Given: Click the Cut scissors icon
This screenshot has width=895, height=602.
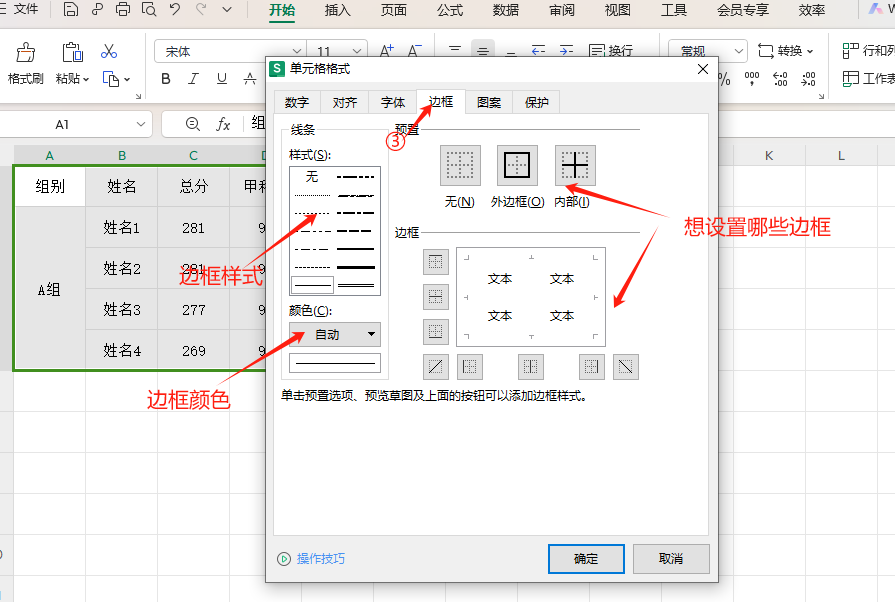Looking at the screenshot, I should point(108,51).
